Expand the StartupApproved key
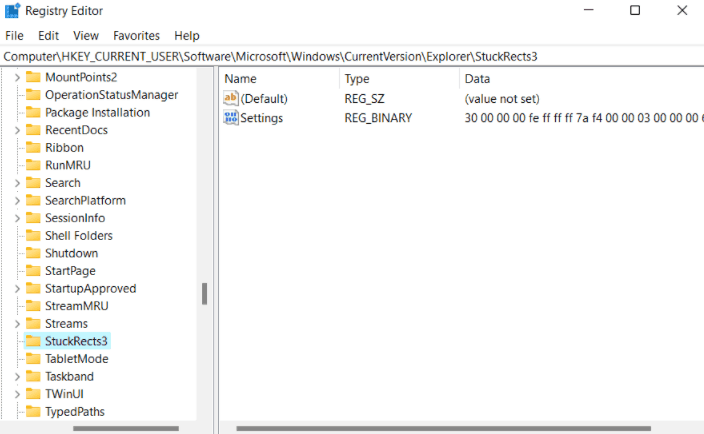Viewport: 704px width, 434px height. coord(17,288)
